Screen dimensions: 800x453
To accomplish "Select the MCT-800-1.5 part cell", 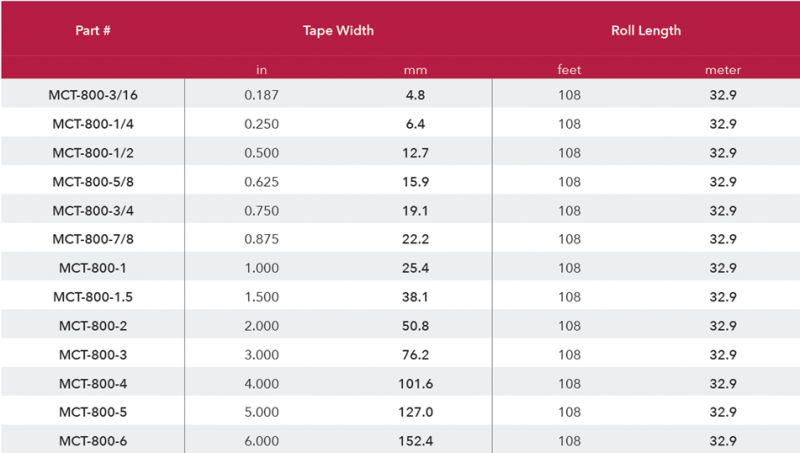I will (93, 297).
